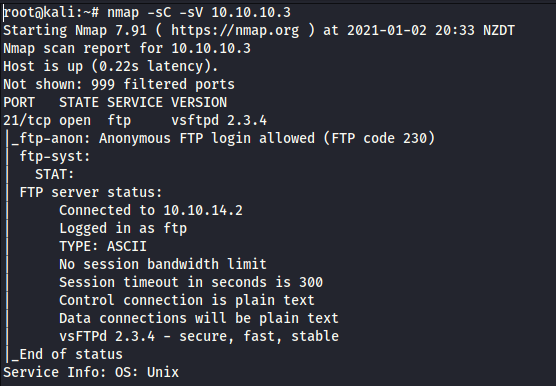Click the nmap -sC -sV command
The height and width of the screenshot is (386, 556).
click(155, 12)
